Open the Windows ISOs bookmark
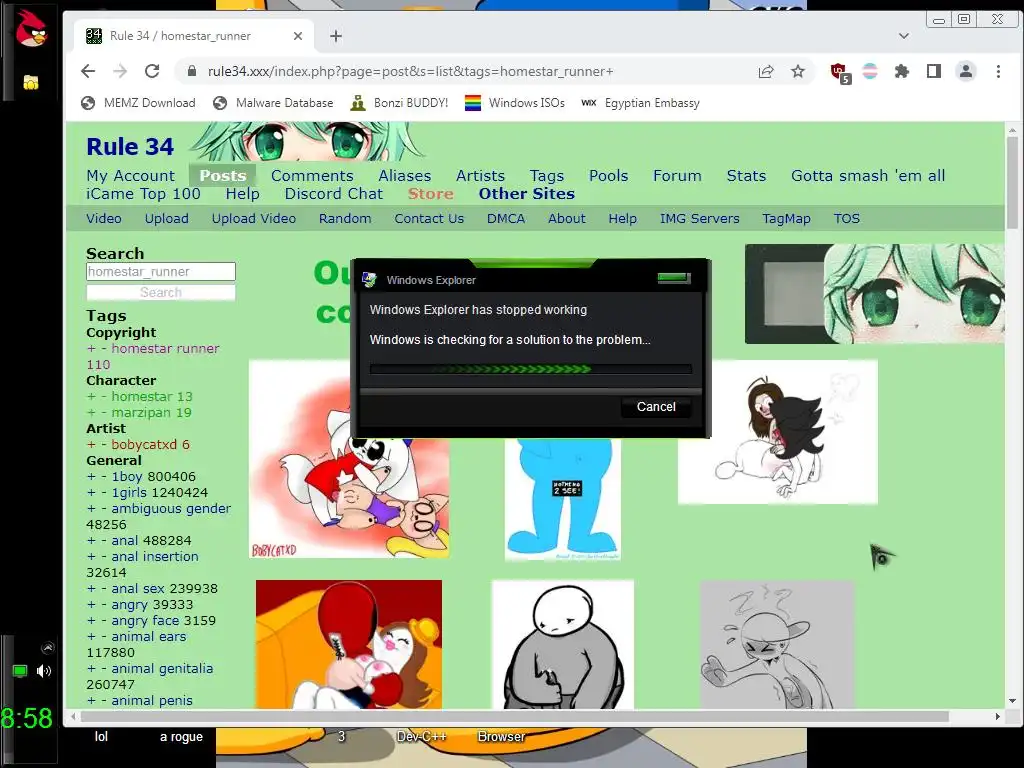The height and width of the screenshot is (768, 1024). coord(515,103)
